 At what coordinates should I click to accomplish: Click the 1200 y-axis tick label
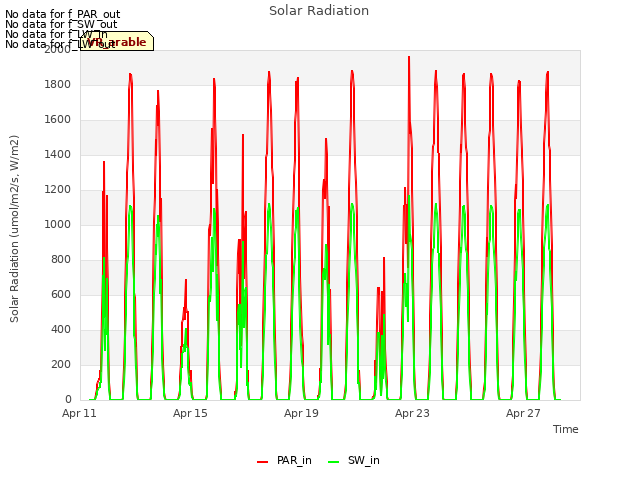[58, 190]
